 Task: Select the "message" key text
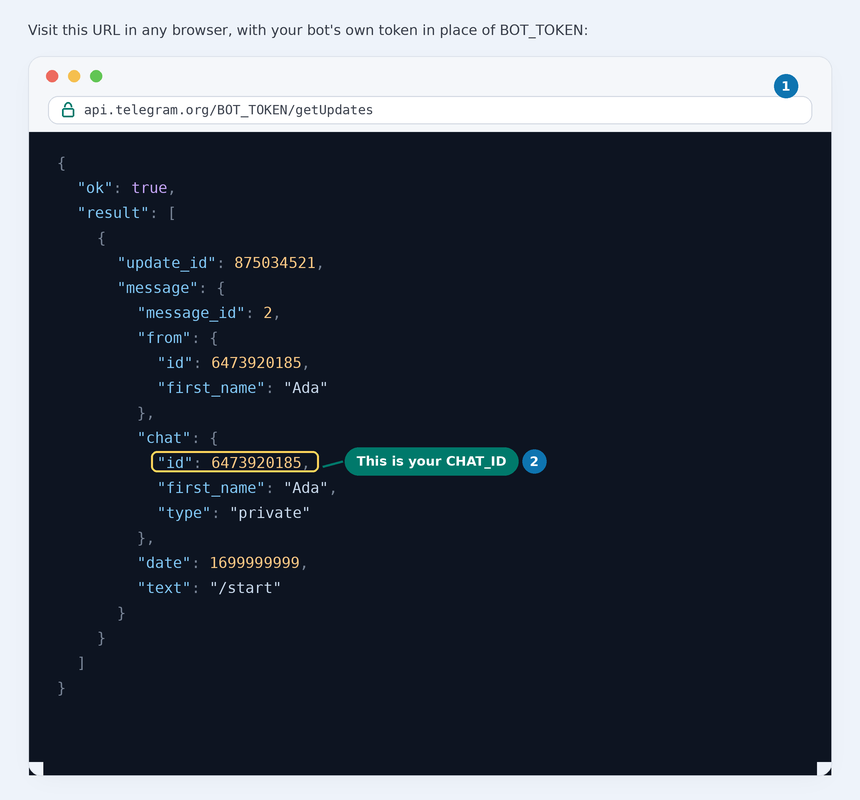pyautogui.click(x=157, y=288)
